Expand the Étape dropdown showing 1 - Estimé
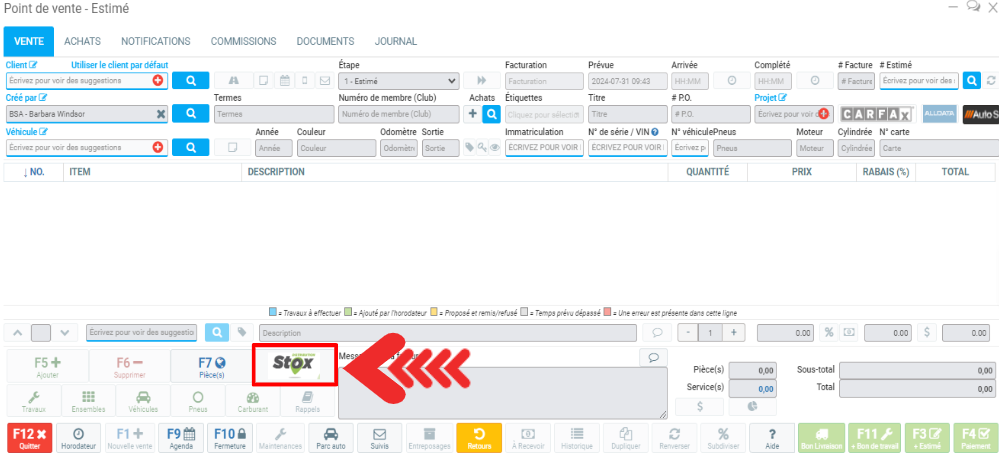Screen dimensions: 999x455 398,81
